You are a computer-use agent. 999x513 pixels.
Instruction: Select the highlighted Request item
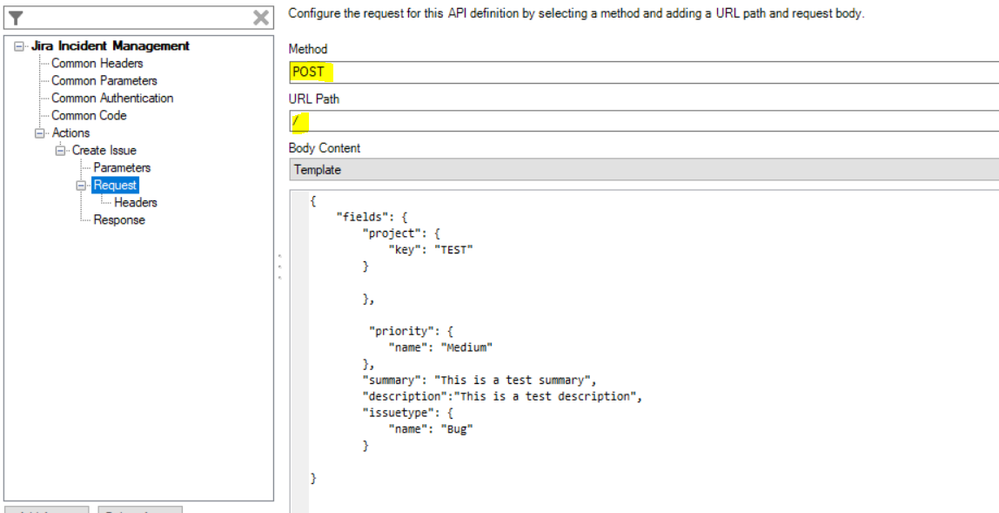[x=115, y=185]
